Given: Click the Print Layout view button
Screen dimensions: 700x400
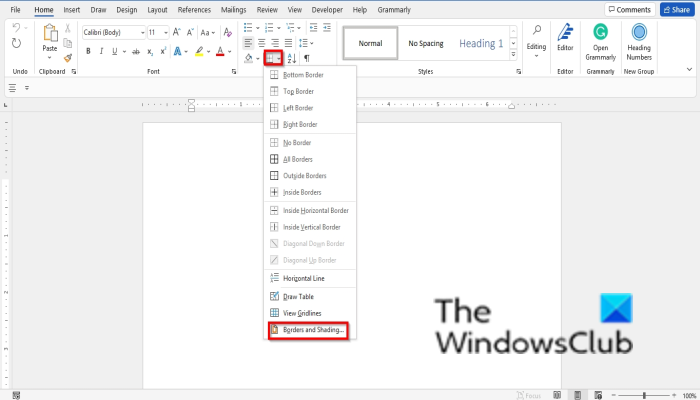Looking at the screenshot, I should point(577,395).
